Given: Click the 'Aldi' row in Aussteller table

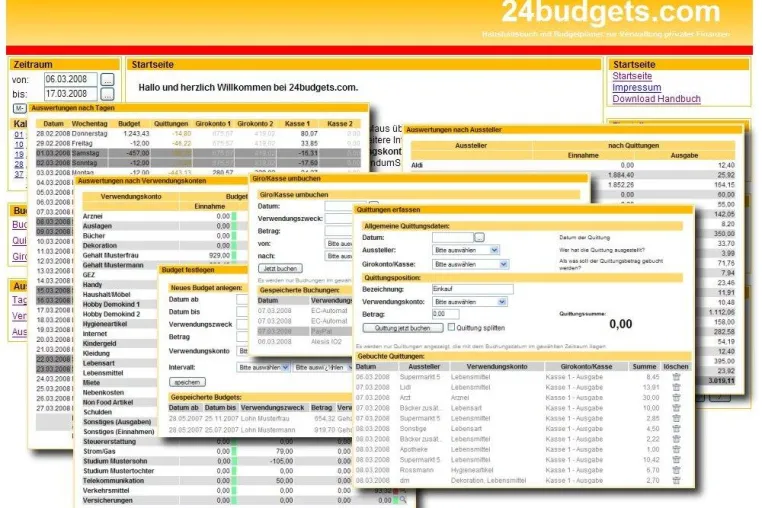Looking at the screenshot, I should coord(572,165).
